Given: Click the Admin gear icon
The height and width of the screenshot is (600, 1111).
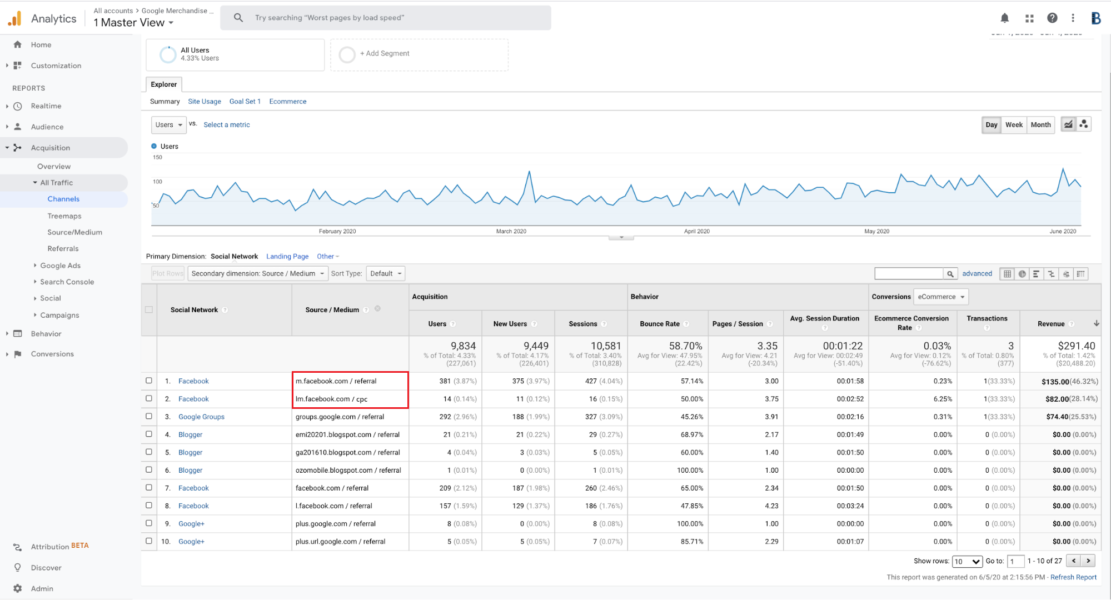Looking at the screenshot, I should click(x=18, y=588).
